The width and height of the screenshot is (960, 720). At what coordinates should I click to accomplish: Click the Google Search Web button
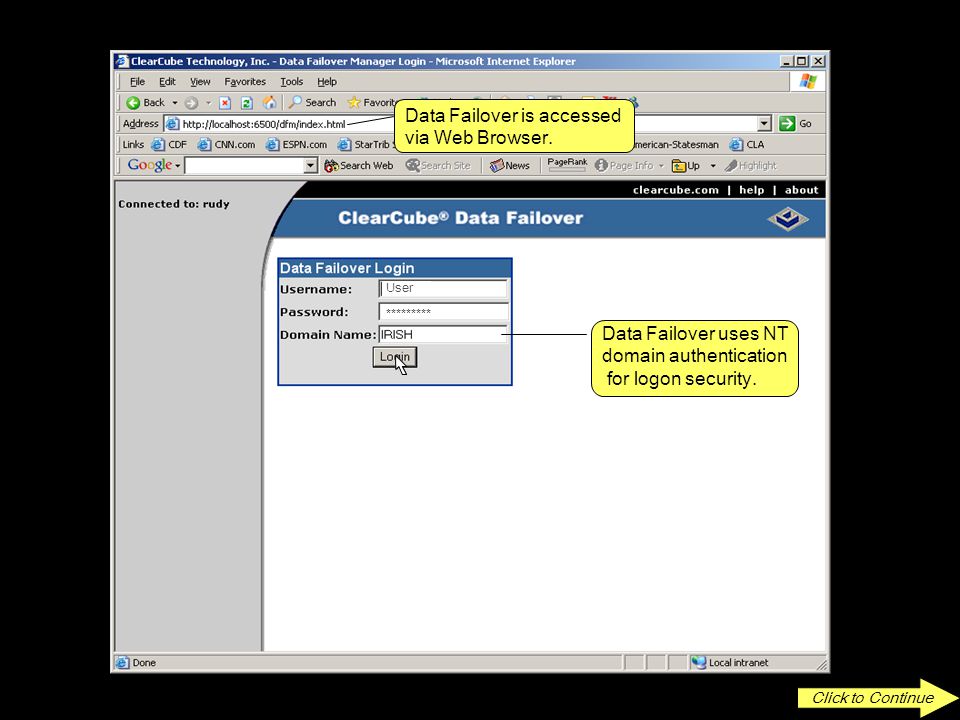pyautogui.click(x=359, y=165)
